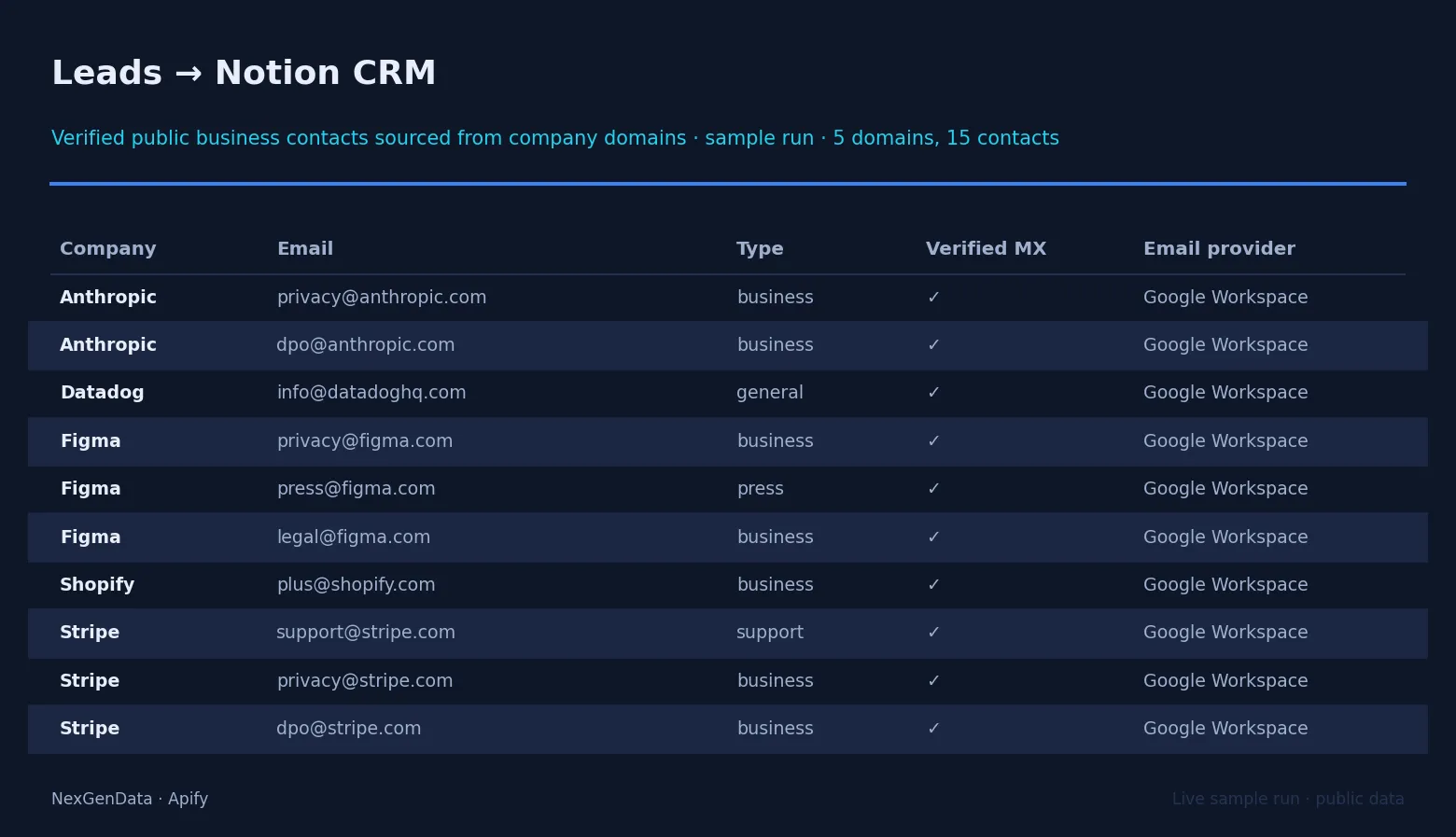The width and height of the screenshot is (1456, 837).
Task: Click Verified MX checkmark for privacy@anthropic.com
Action: (933, 298)
